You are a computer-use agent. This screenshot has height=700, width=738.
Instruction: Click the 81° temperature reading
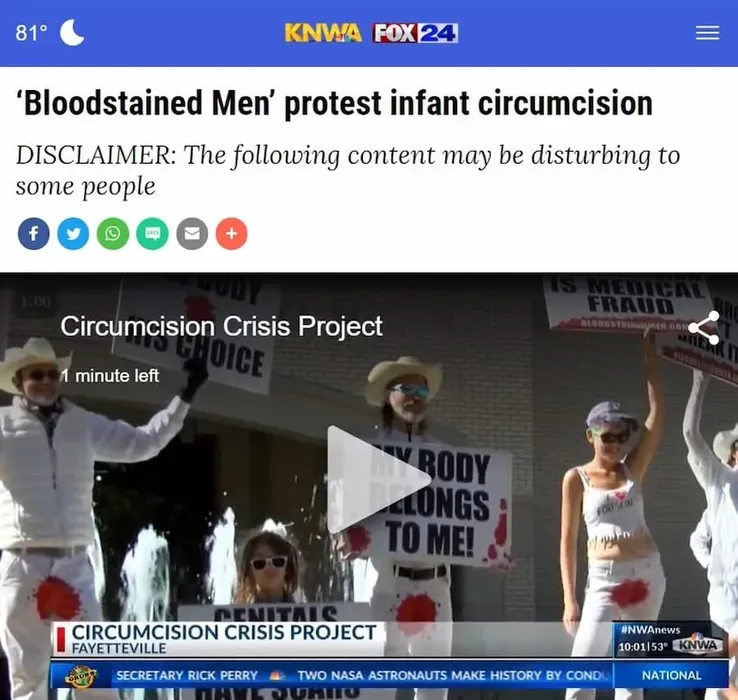click(32, 33)
